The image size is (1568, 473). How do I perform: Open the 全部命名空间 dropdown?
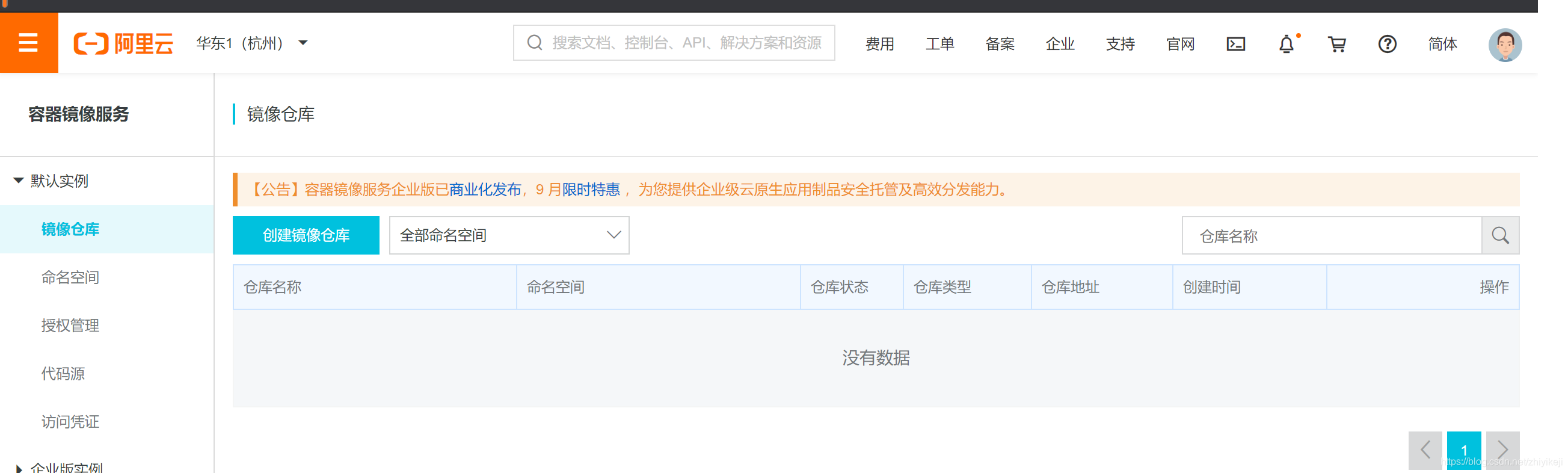point(509,235)
